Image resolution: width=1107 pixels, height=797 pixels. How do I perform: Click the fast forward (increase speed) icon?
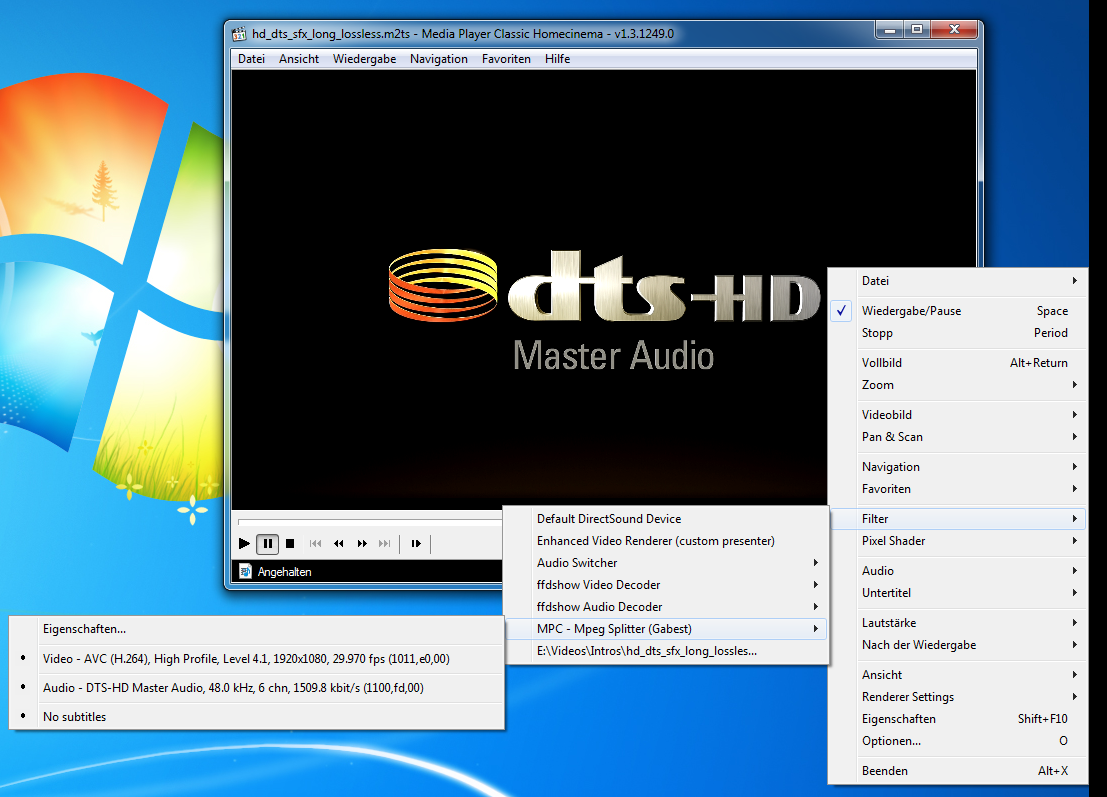tap(362, 544)
